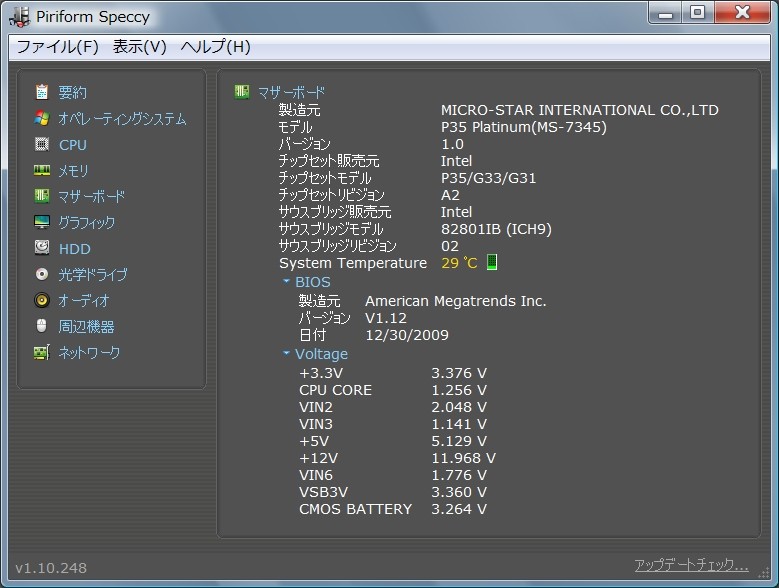Click the Windows flag icon for オペレーティングシステム
This screenshot has height=588, width=779.
(x=42, y=118)
